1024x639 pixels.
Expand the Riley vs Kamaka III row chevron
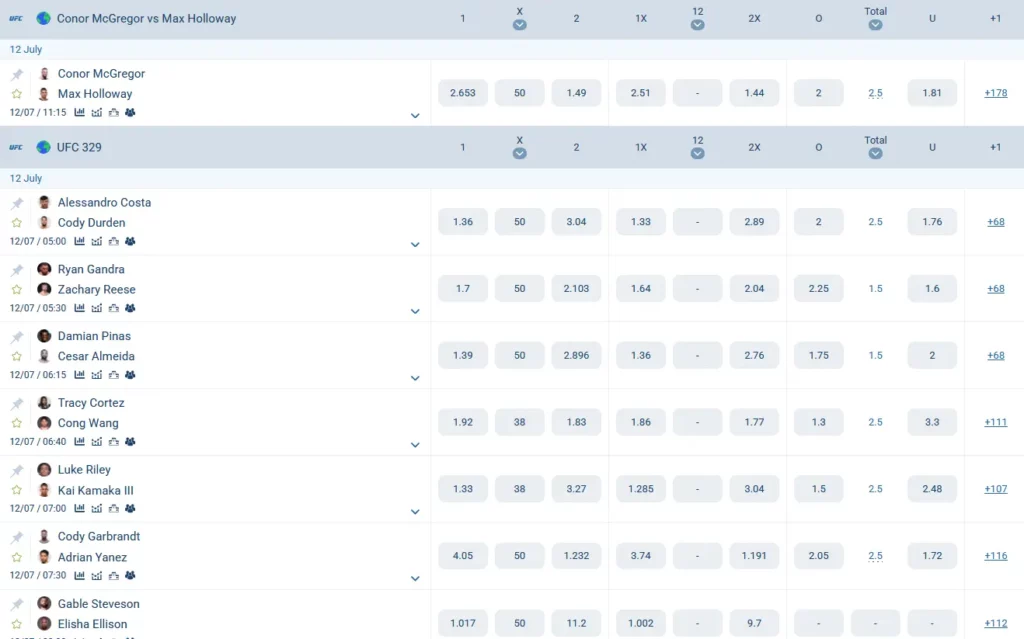[415, 512]
